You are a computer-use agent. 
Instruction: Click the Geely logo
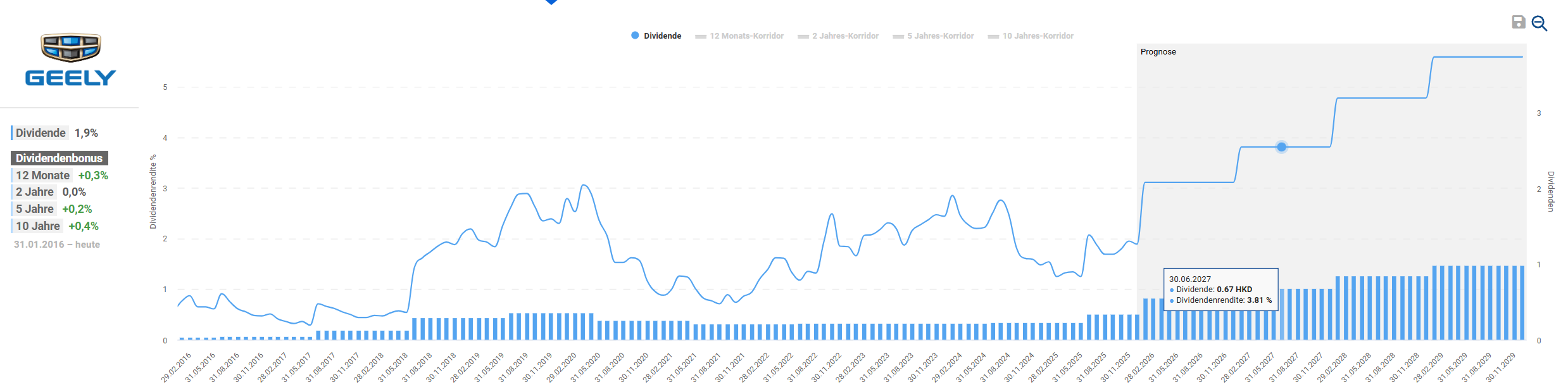tap(70, 60)
